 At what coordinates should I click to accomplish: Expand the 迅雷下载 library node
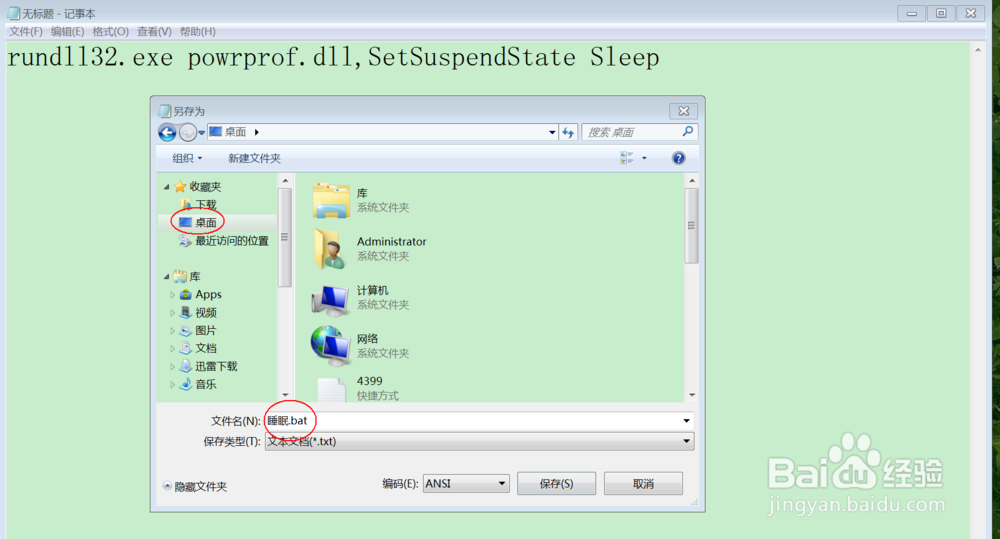coord(172,366)
